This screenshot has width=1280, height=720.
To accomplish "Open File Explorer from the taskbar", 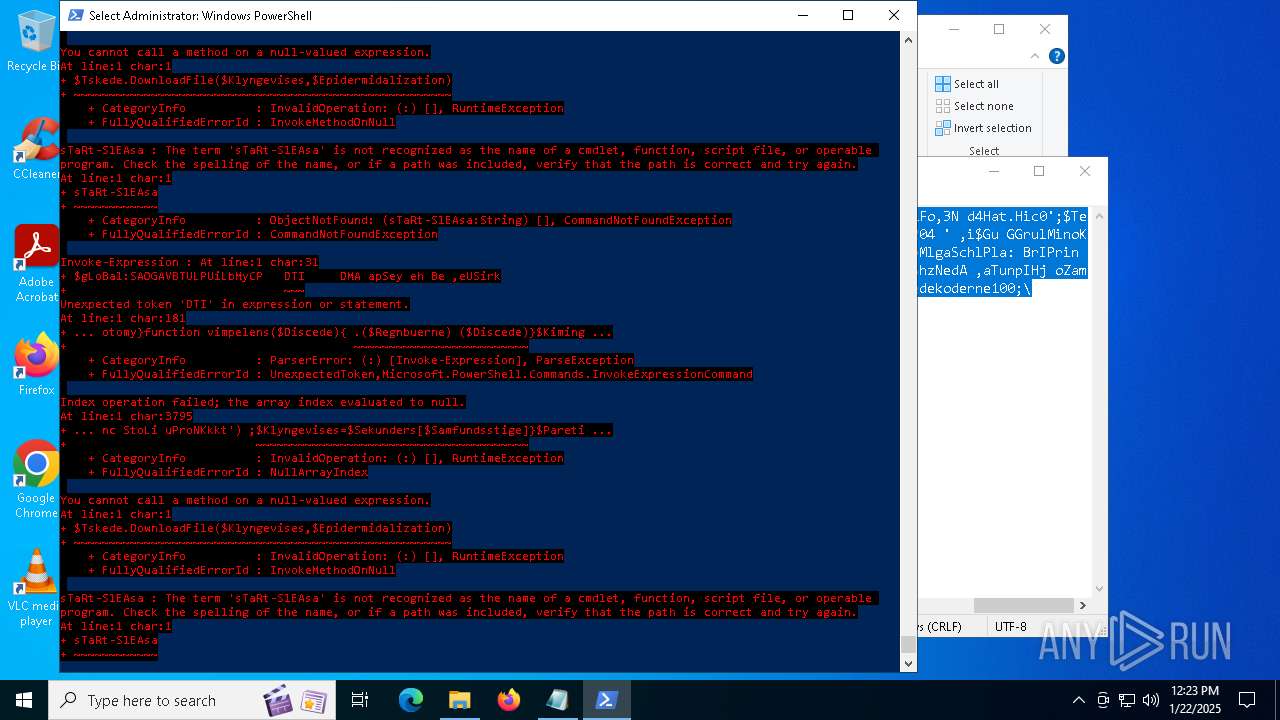I will pyautogui.click(x=460, y=700).
